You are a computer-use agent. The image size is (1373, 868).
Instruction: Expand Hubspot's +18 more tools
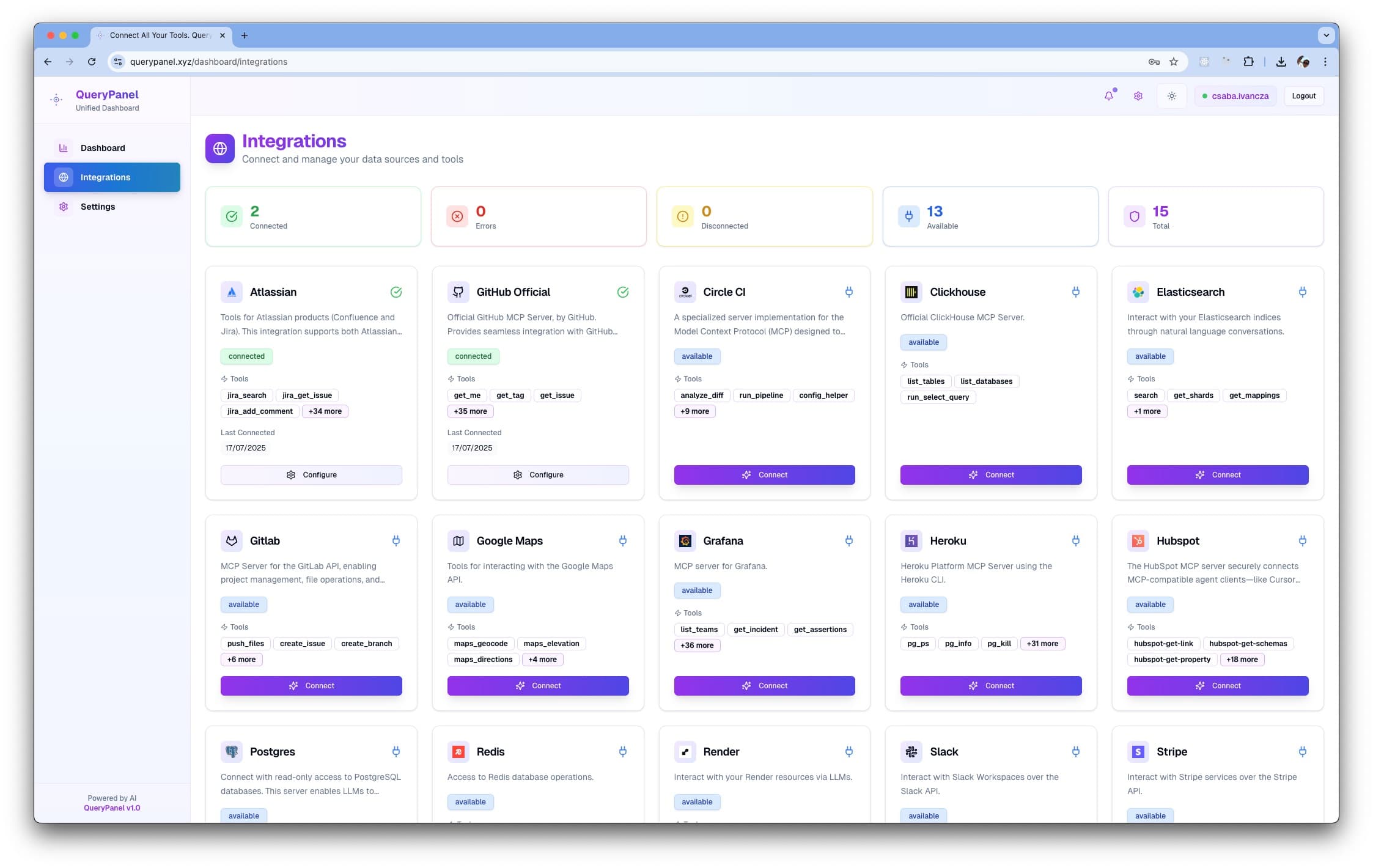click(1242, 660)
